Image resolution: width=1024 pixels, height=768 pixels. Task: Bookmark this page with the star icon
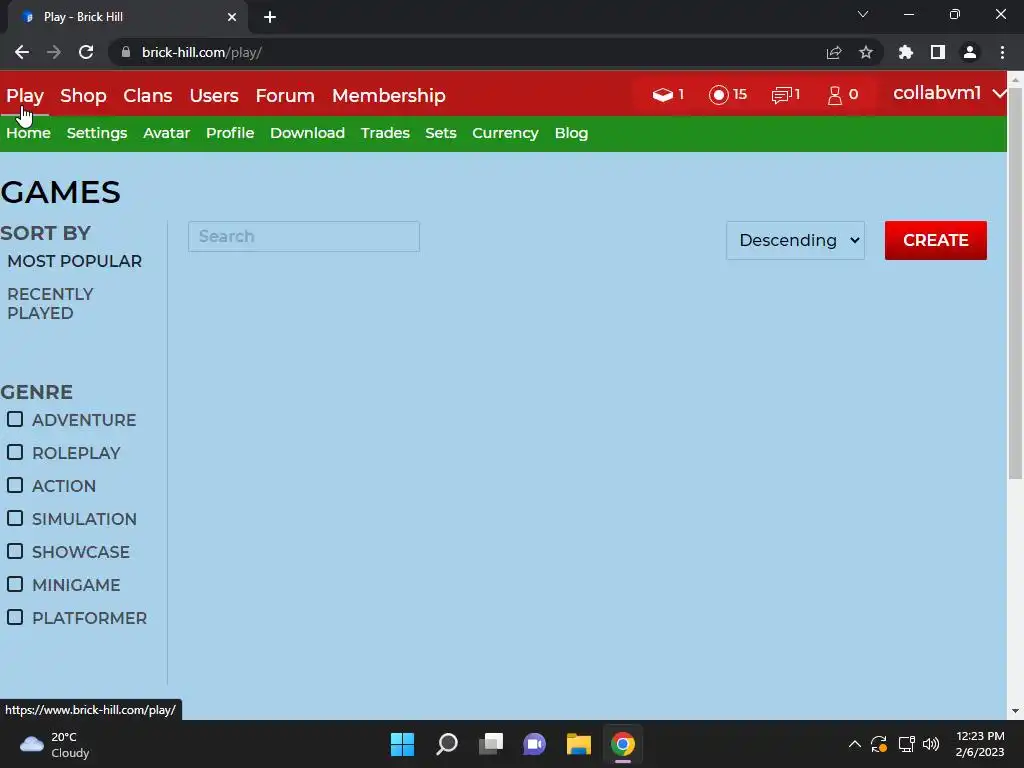(x=866, y=52)
